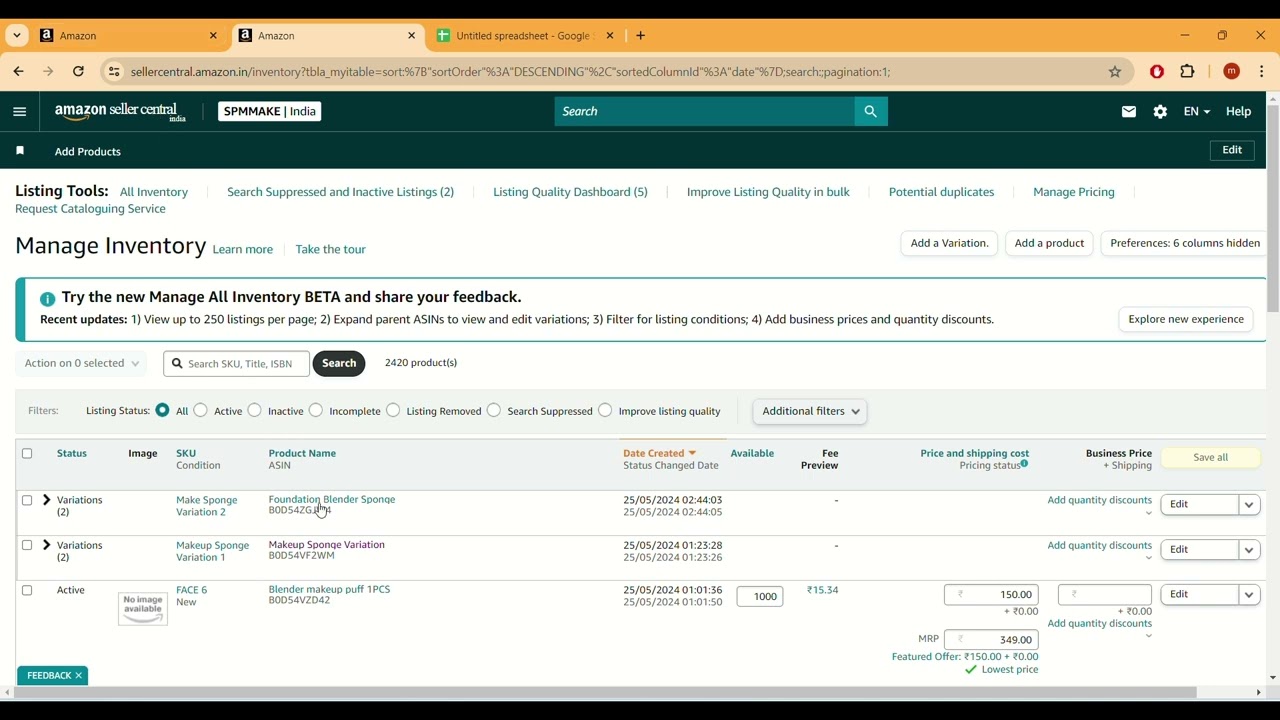The width and height of the screenshot is (1280, 720).
Task: Open Search Suppressed and Inactive Listings (2)
Action: pyautogui.click(x=341, y=192)
